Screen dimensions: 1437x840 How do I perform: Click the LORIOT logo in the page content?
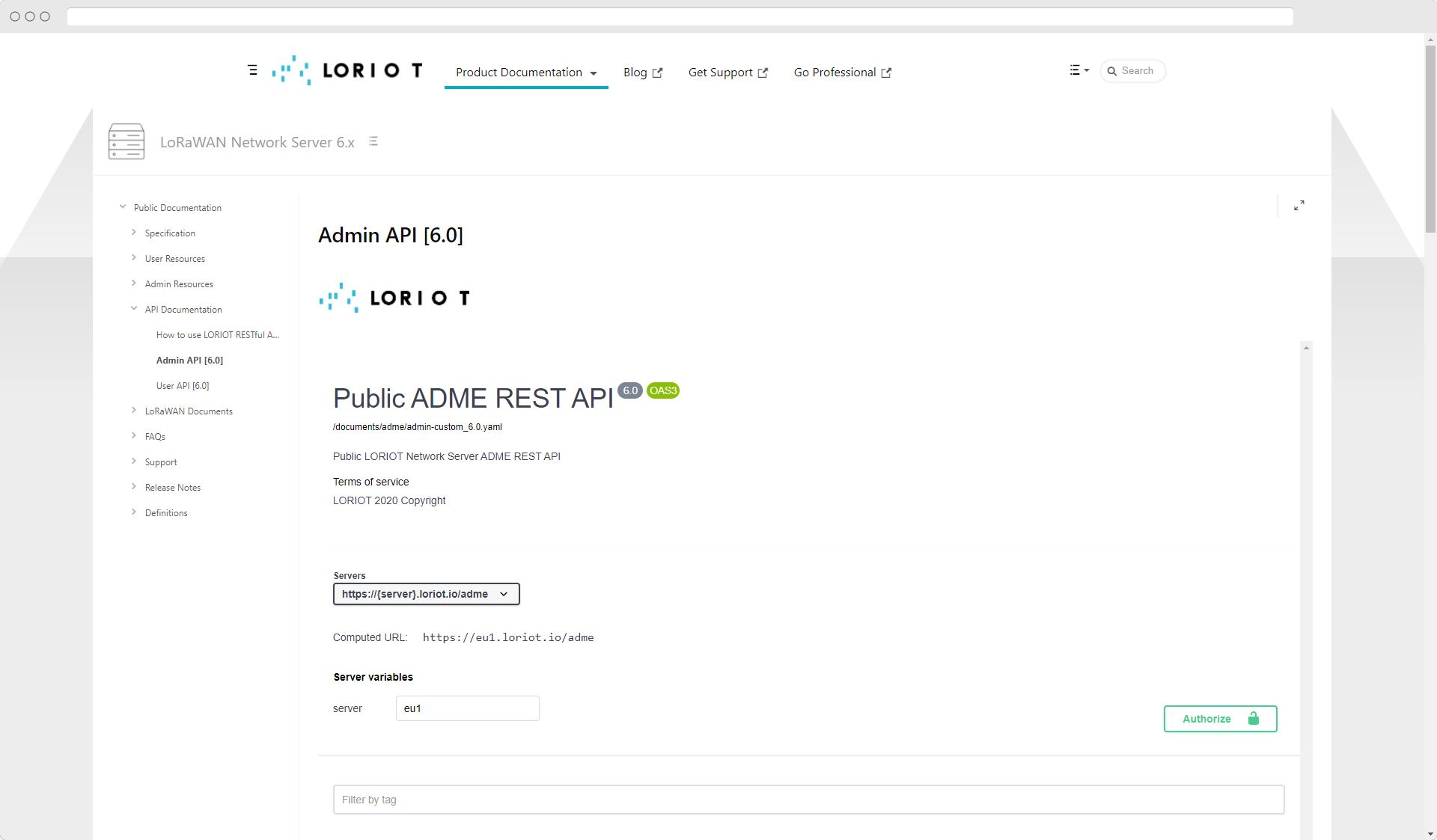tap(394, 298)
